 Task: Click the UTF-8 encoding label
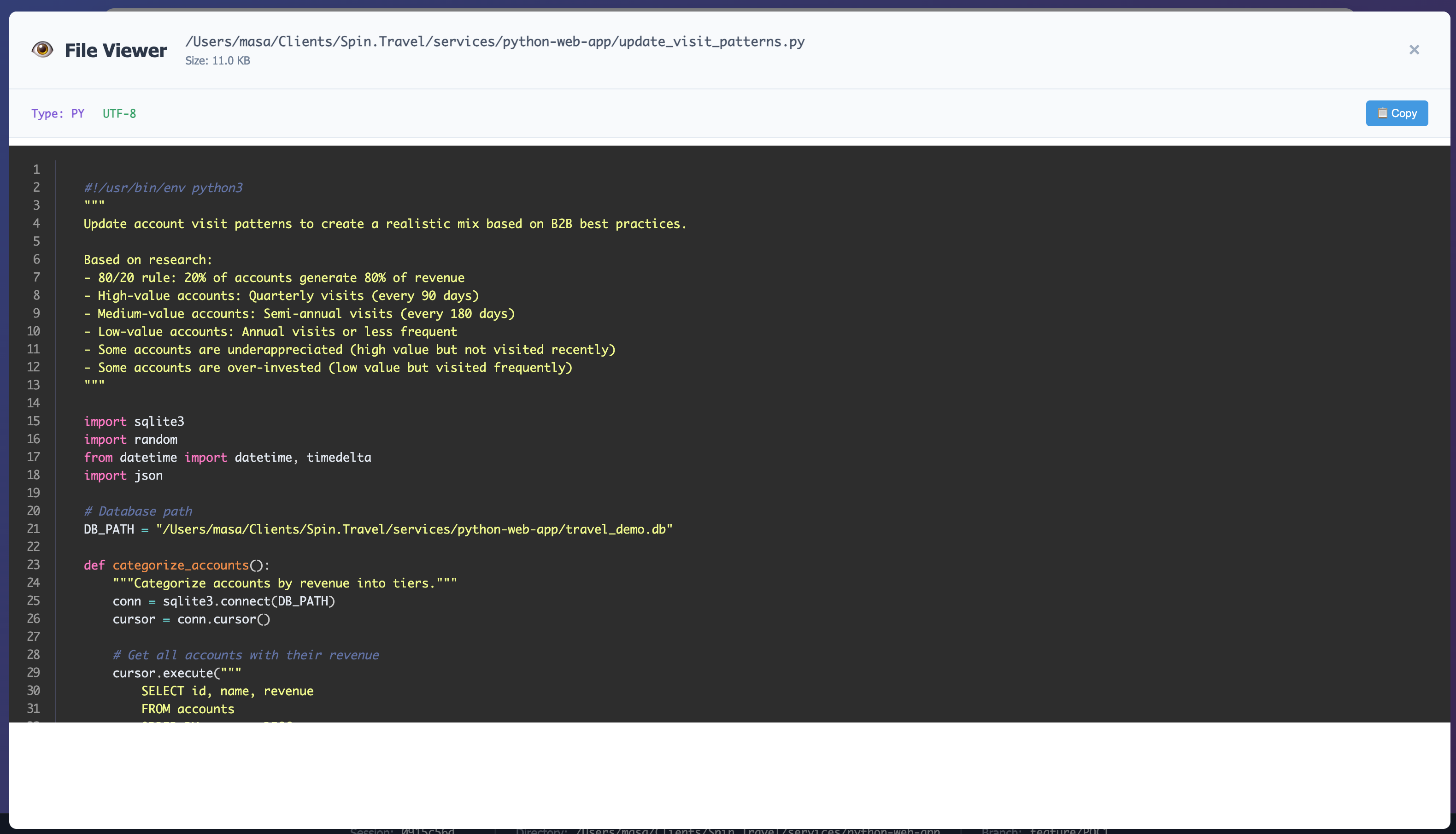(119, 113)
